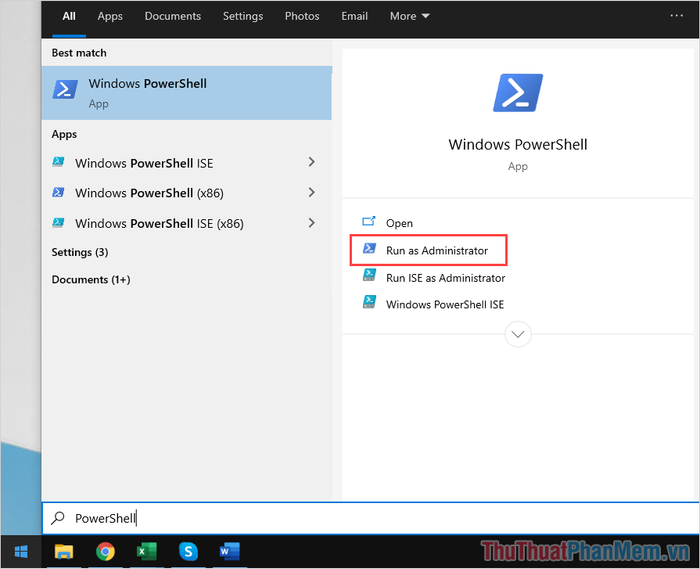
Task: Expand the Windows PowerShell ISE (x86) arrow
Action: [x=312, y=223]
